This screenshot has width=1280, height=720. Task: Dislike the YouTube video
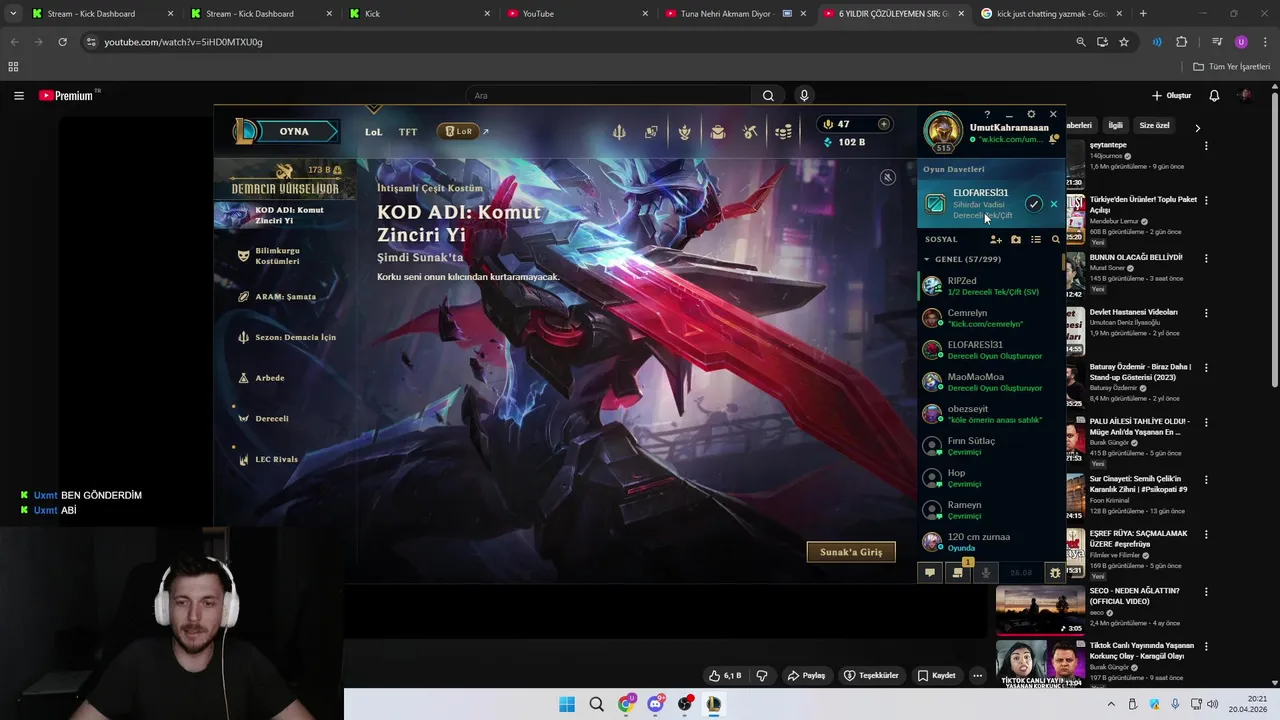click(x=762, y=675)
